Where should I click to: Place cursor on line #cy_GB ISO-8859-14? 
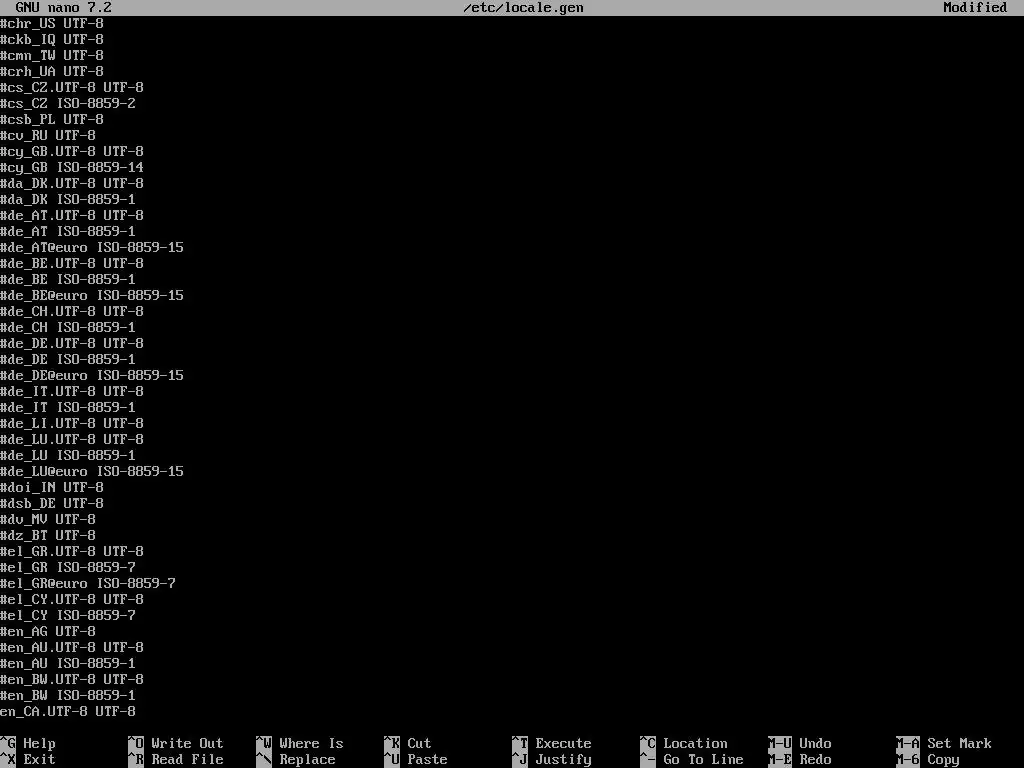point(72,167)
